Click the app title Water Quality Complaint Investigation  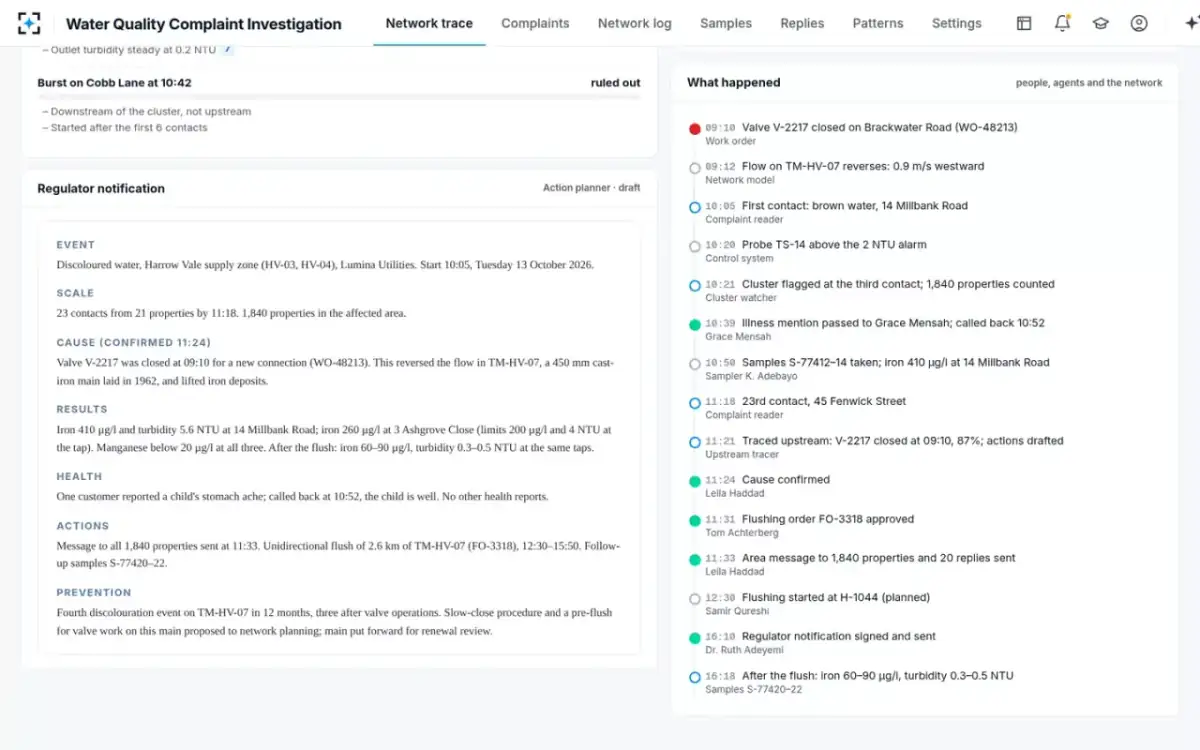(x=204, y=24)
